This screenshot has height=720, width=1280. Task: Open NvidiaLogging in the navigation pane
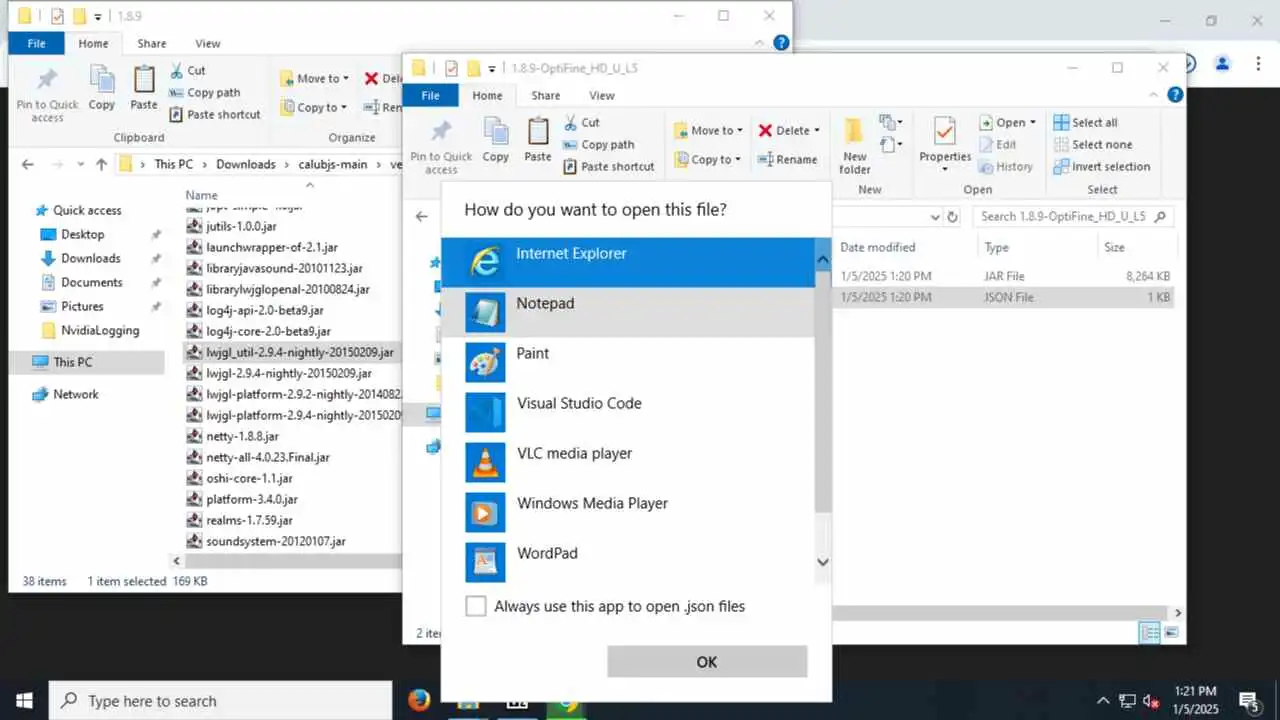pos(100,330)
